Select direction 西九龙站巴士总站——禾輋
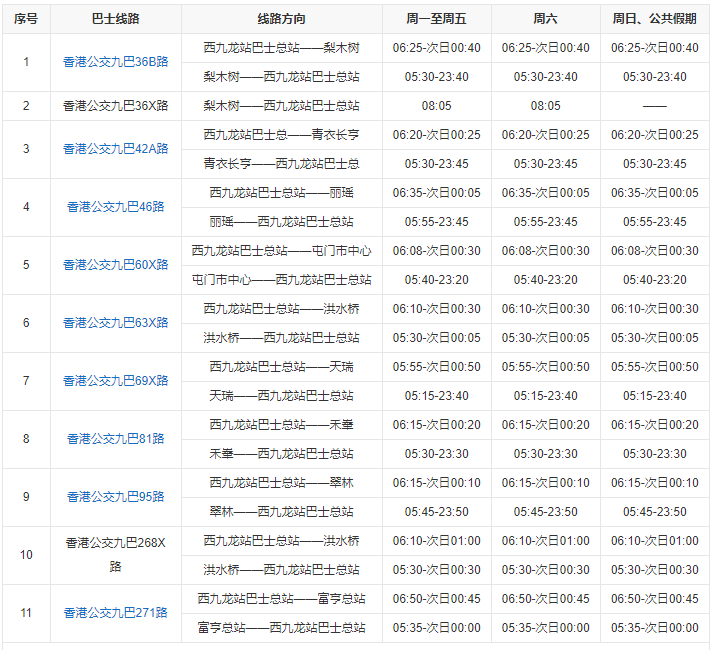The image size is (713, 650). (281, 425)
